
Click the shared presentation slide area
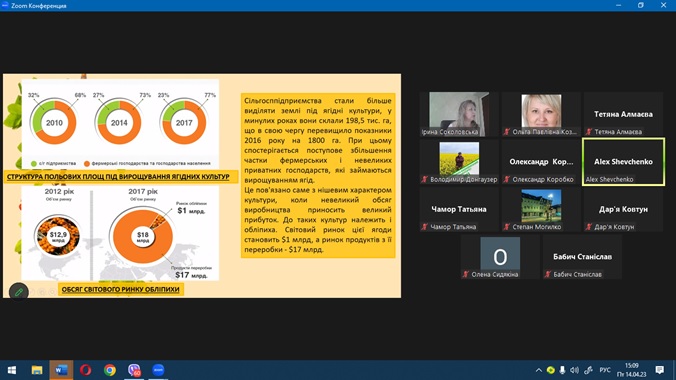(202, 185)
